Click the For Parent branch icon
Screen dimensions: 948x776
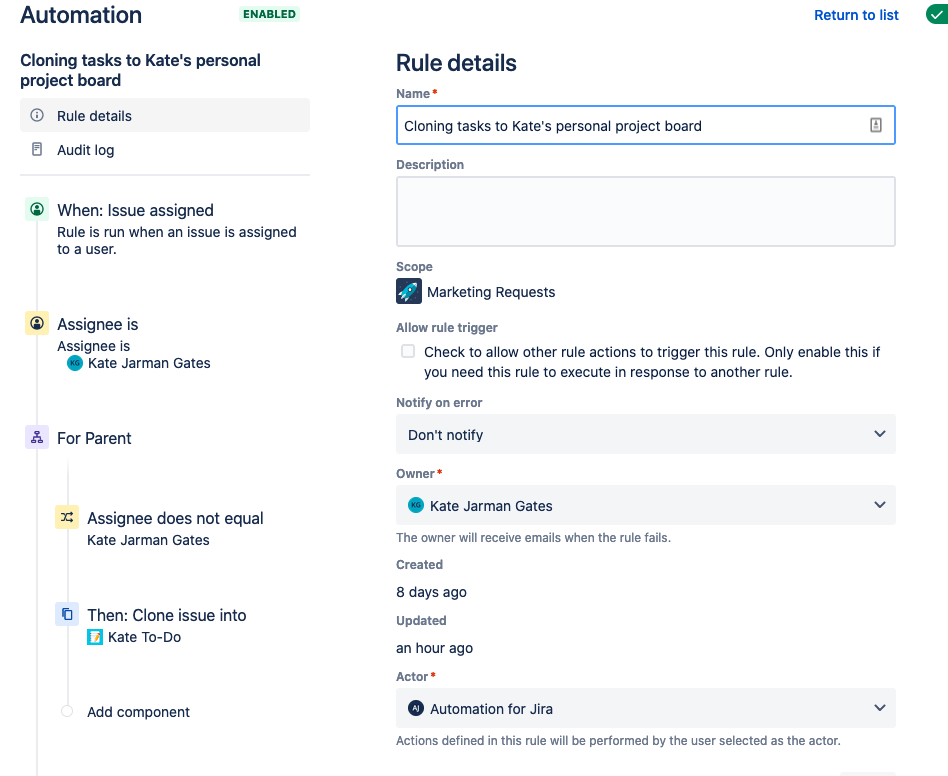(x=37, y=438)
